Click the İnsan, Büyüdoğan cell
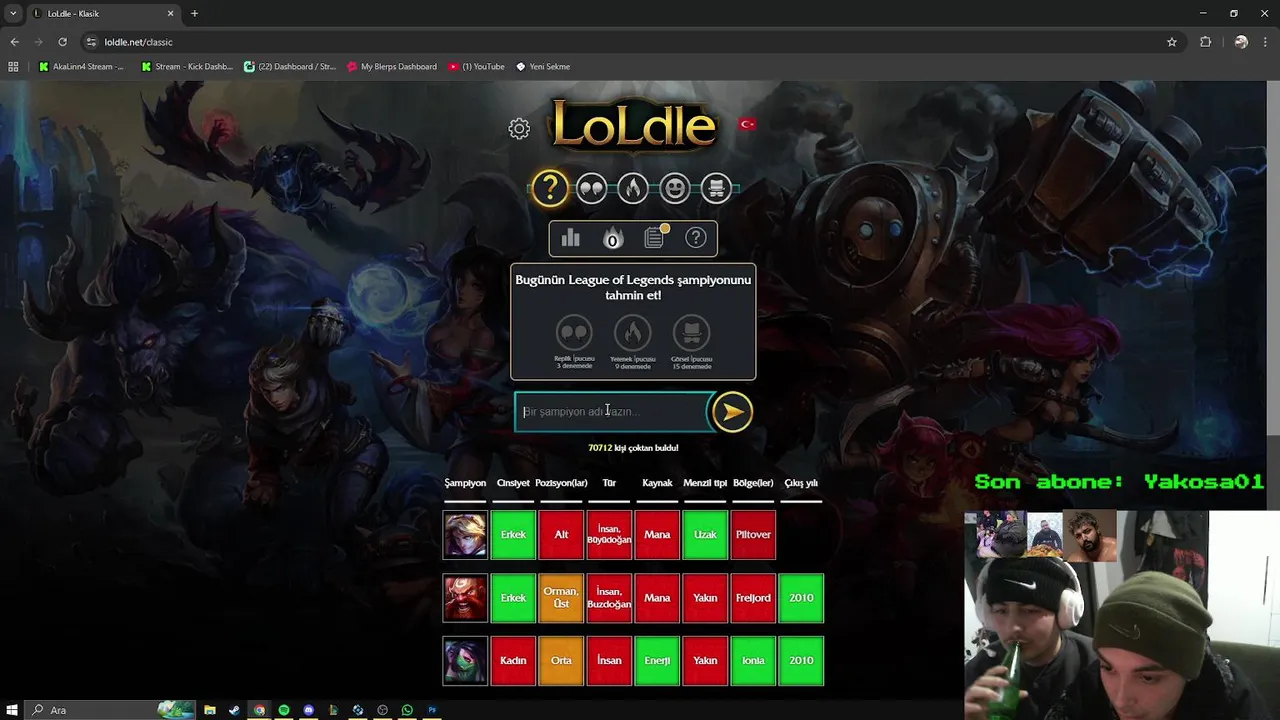 [x=609, y=535]
